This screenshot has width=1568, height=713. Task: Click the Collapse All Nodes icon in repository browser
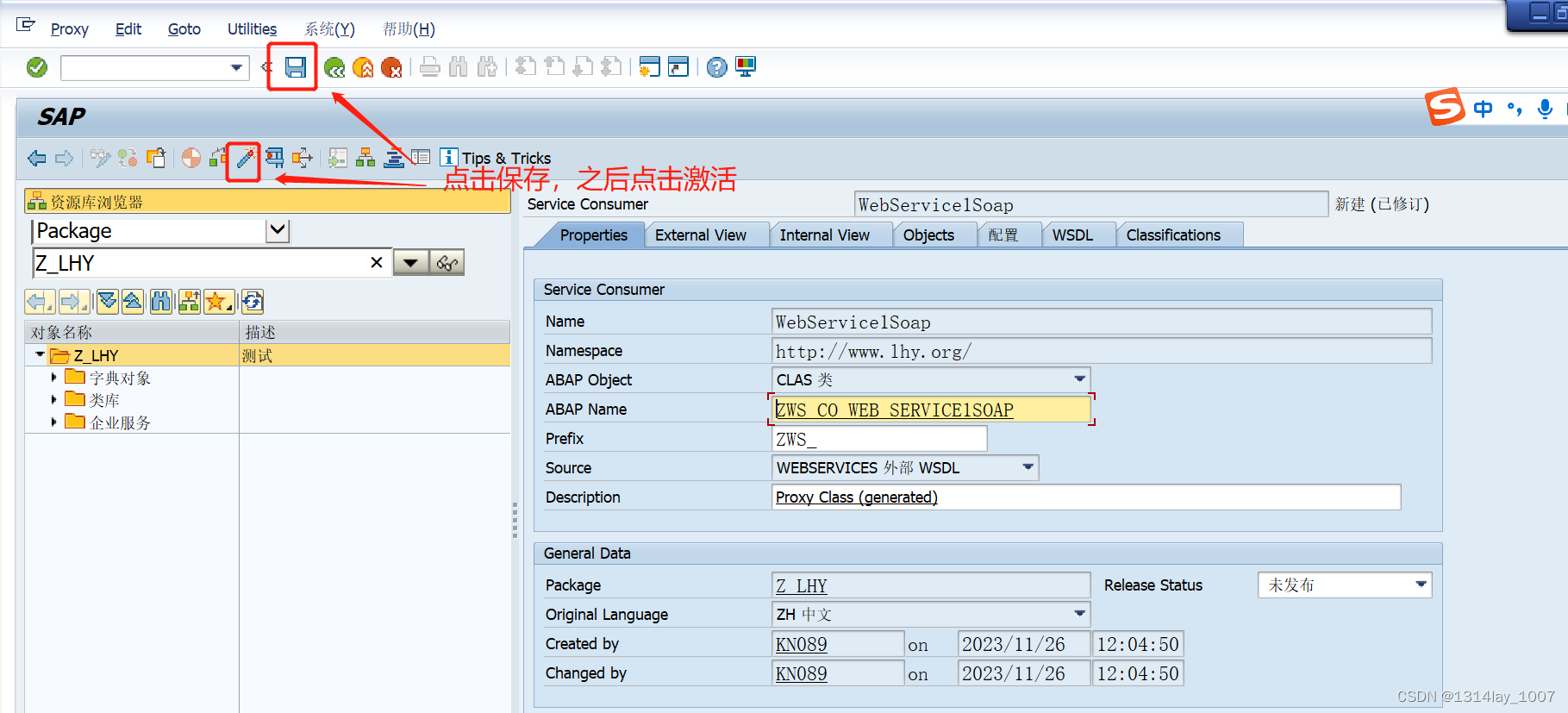click(x=133, y=301)
